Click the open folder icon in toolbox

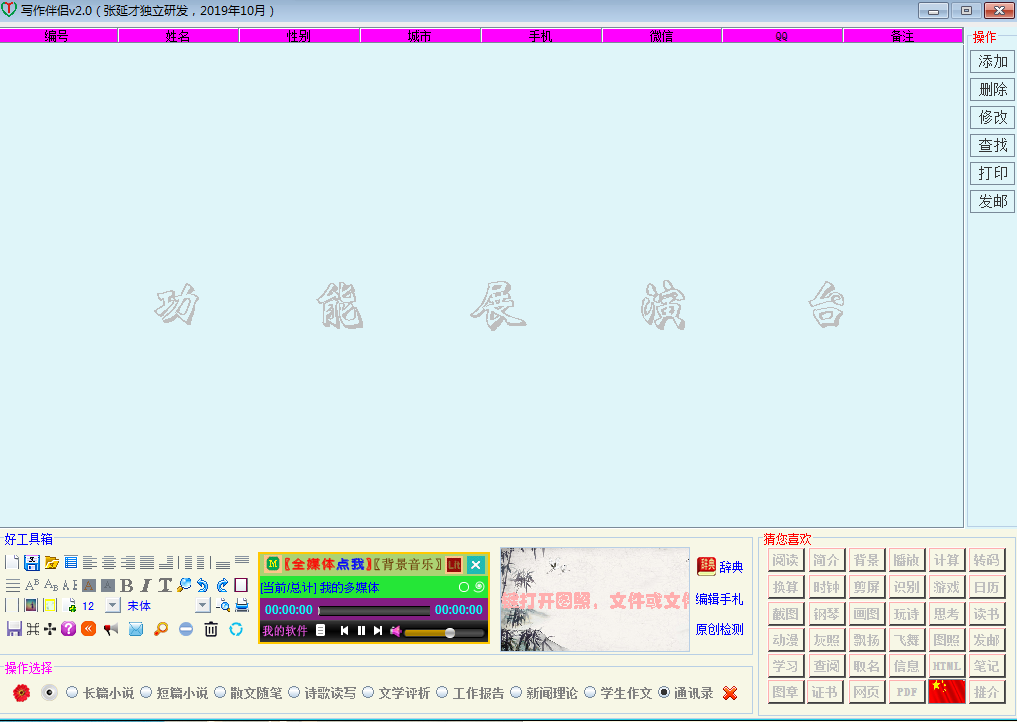coord(51,563)
